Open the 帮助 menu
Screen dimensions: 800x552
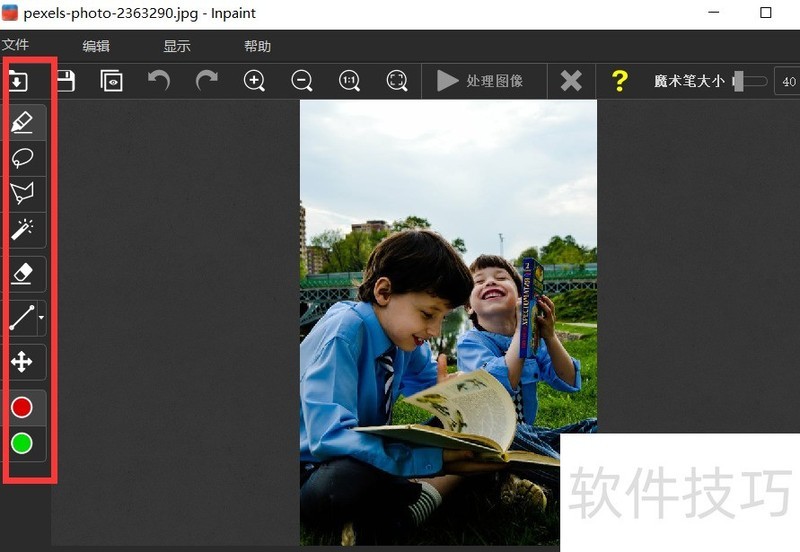257,46
